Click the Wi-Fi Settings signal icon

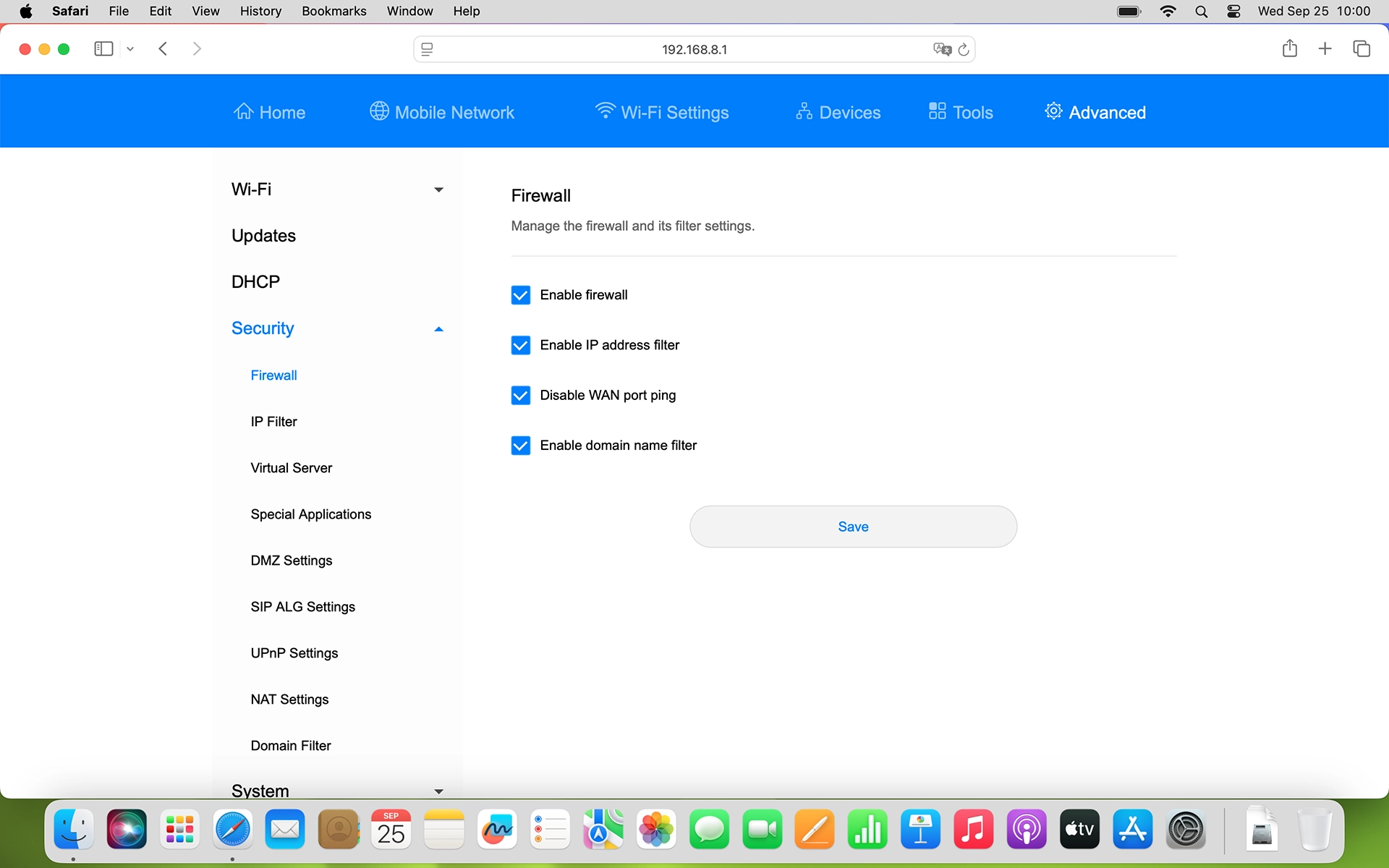605,111
